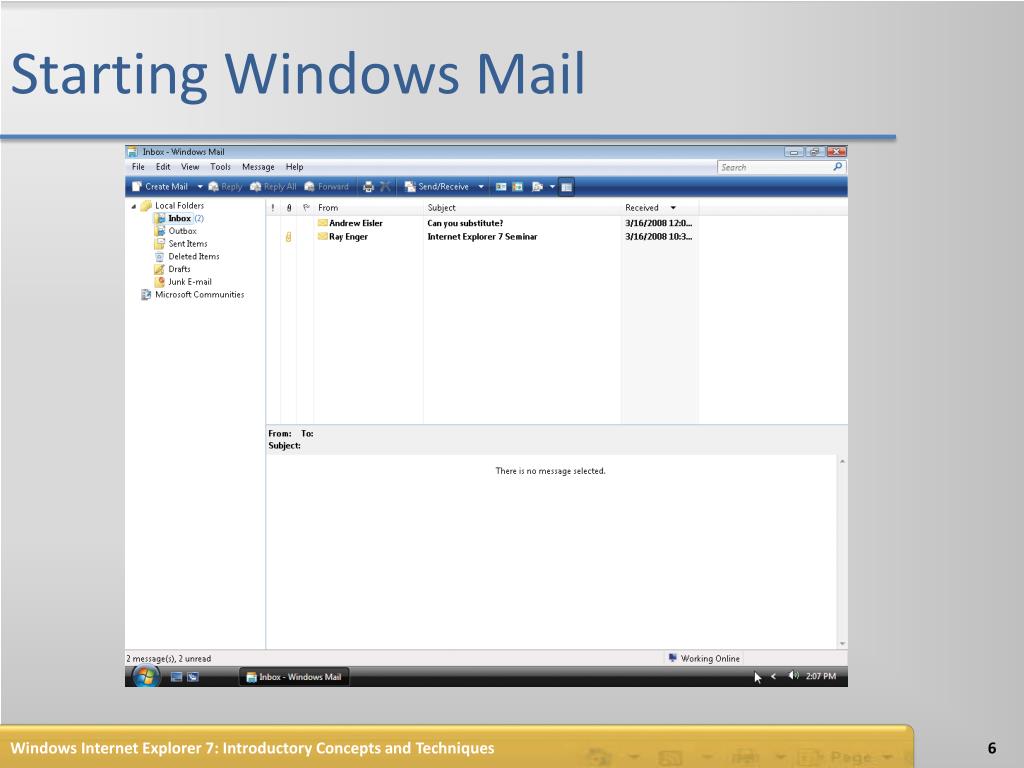
Task: Open the Create Mail dropdown arrow
Action: click(200, 187)
